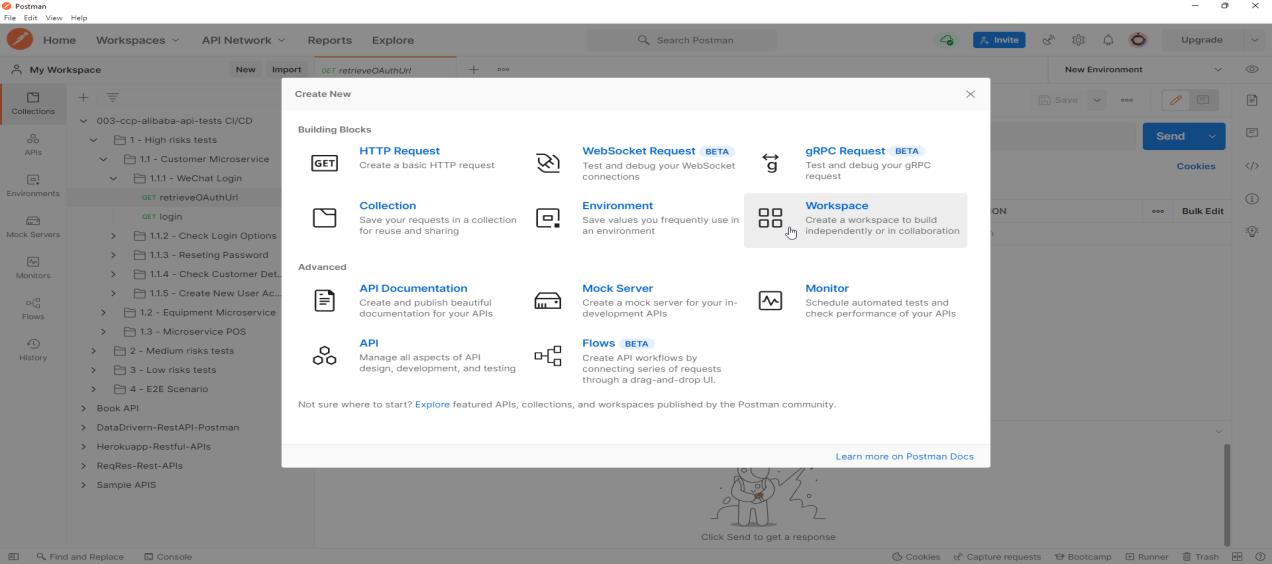Viewport: 1272px width, 564px height.
Task: Open Explore in top navigation
Action: pyautogui.click(x=393, y=40)
